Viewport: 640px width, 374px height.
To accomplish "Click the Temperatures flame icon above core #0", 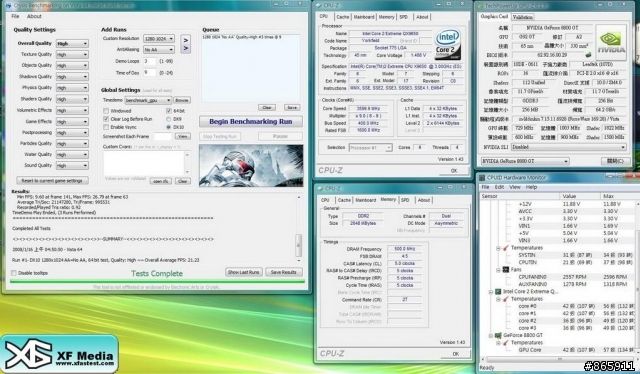I will [x=505, y=299].
